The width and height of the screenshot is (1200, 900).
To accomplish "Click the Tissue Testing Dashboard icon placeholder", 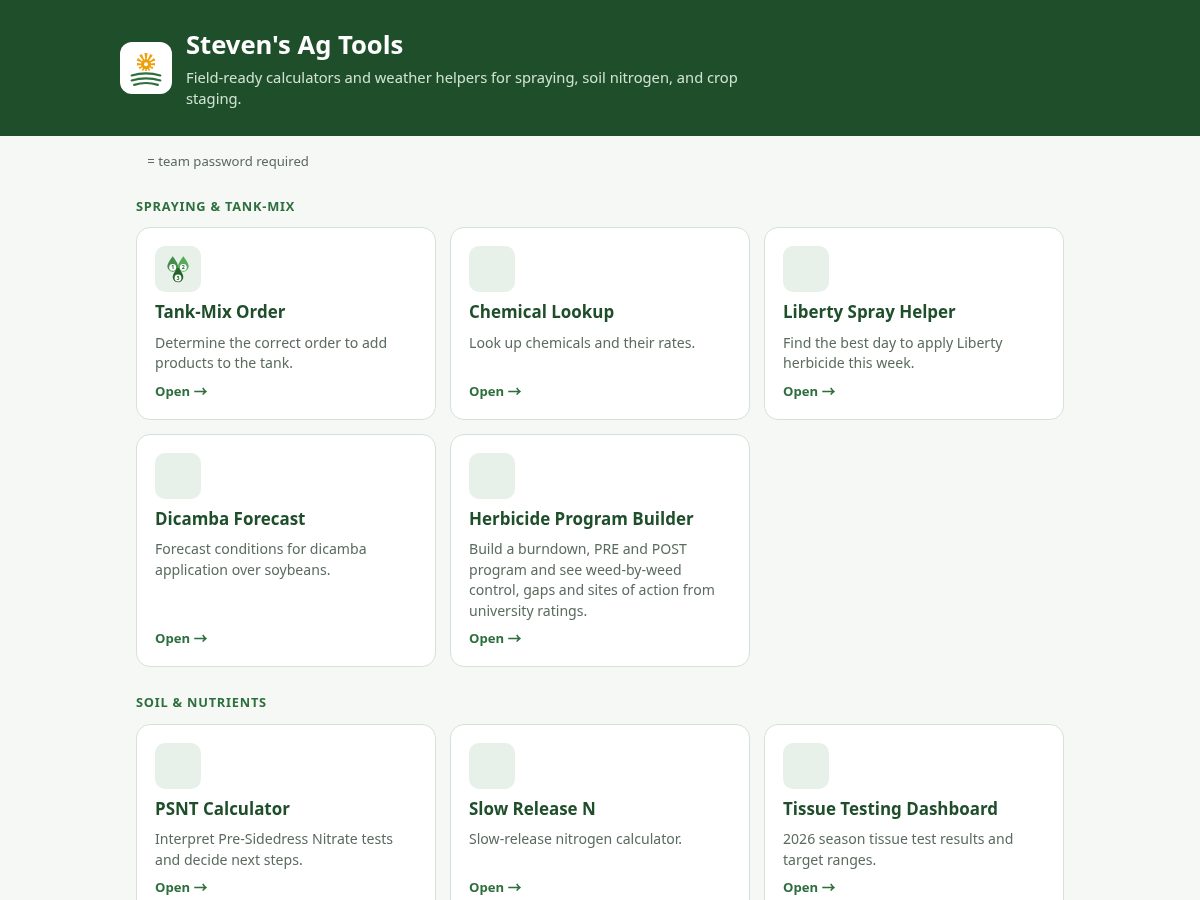I will coord(806,766).
